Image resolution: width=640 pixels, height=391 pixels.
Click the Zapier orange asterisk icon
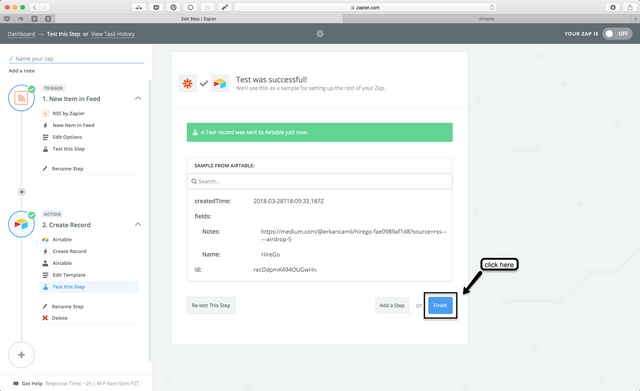click(187, 84)
